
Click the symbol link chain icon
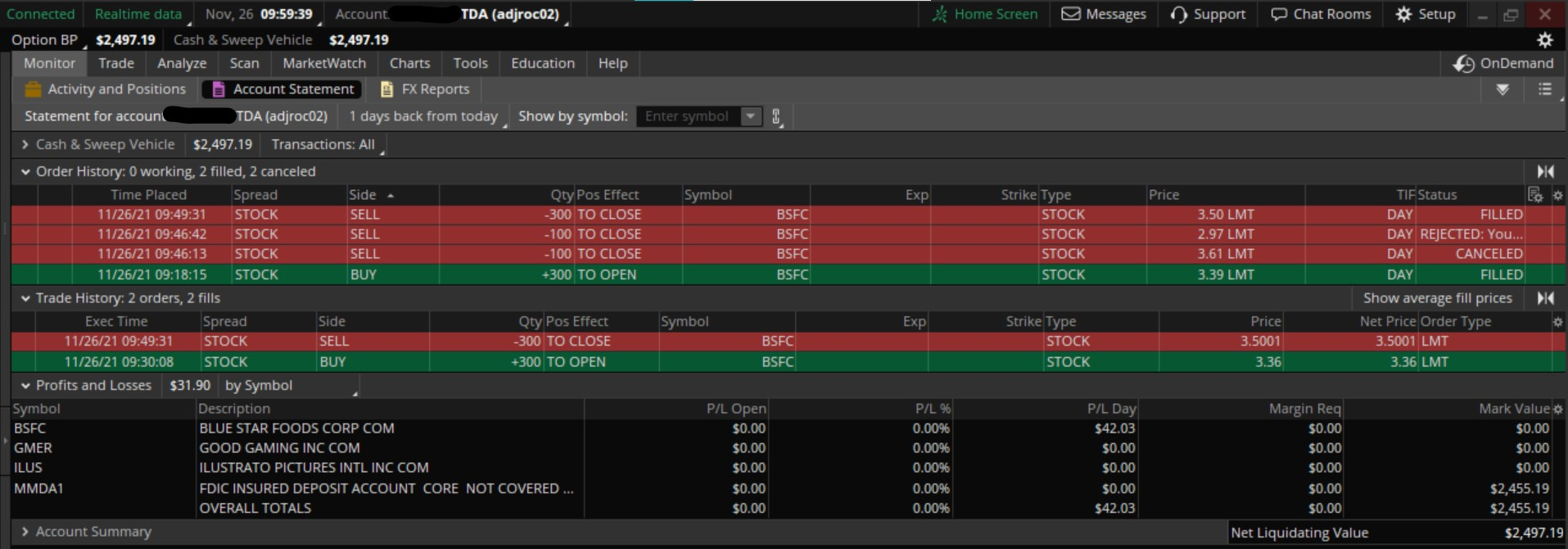[x=776, y=116]
